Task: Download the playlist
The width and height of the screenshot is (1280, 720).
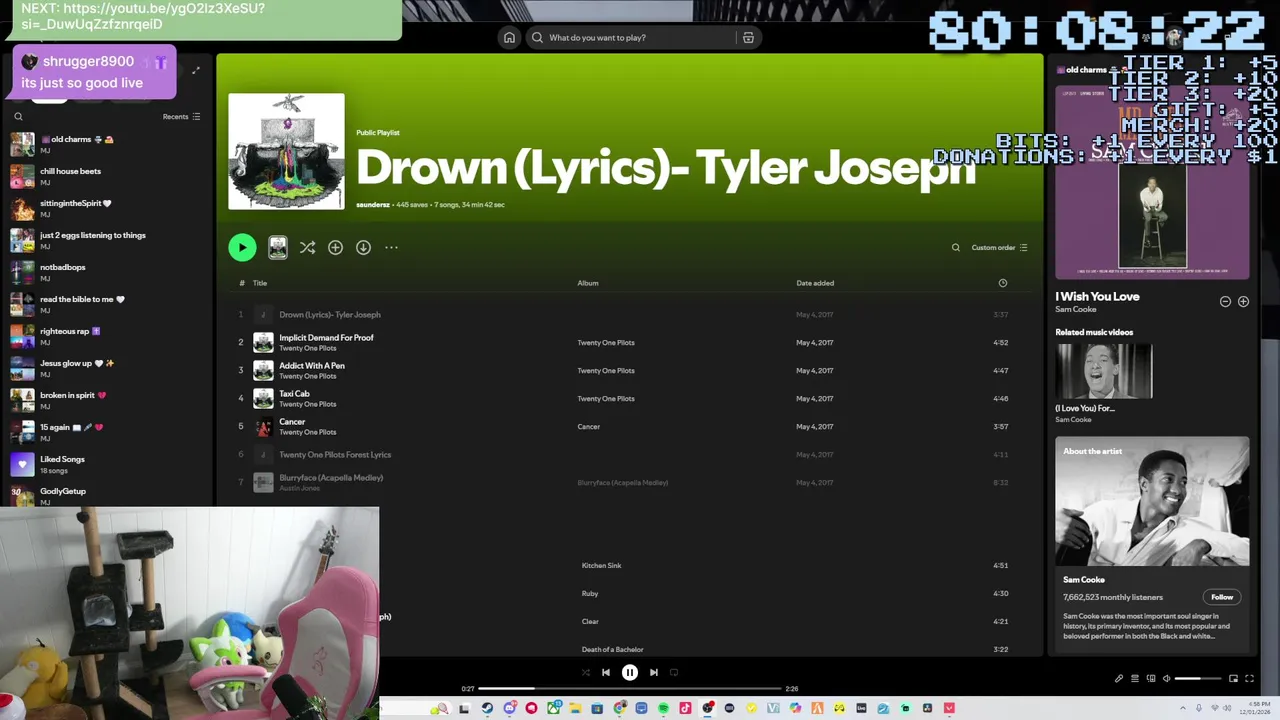Action: 363,247
